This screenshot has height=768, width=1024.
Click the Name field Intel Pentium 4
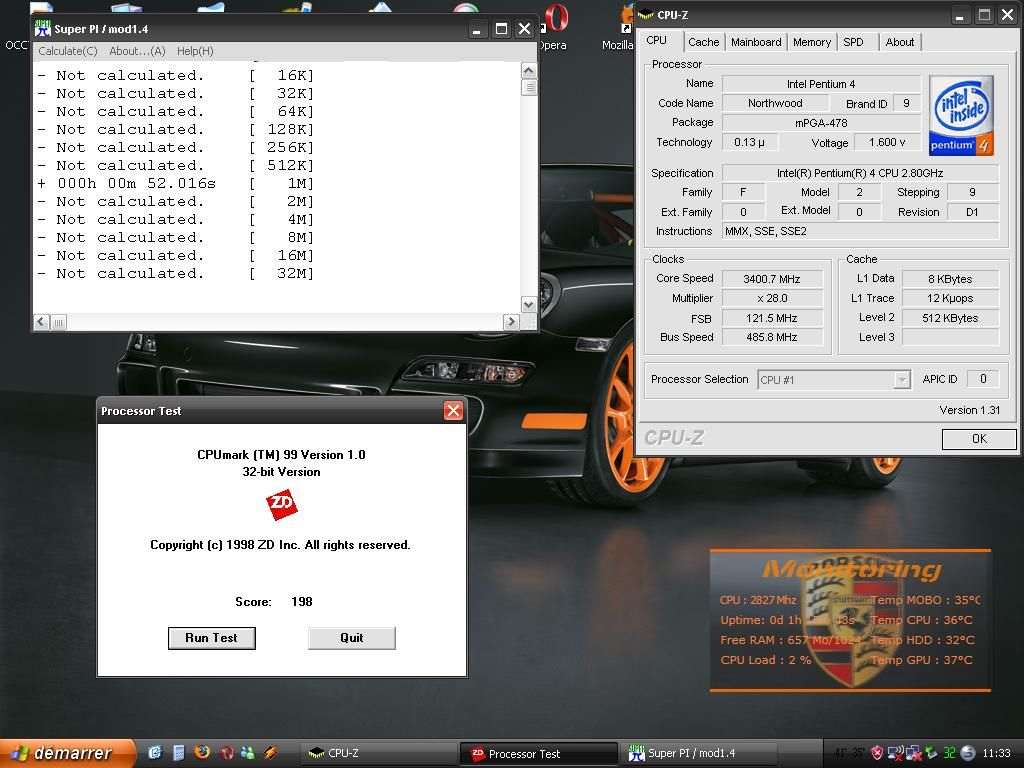point(821,84)
